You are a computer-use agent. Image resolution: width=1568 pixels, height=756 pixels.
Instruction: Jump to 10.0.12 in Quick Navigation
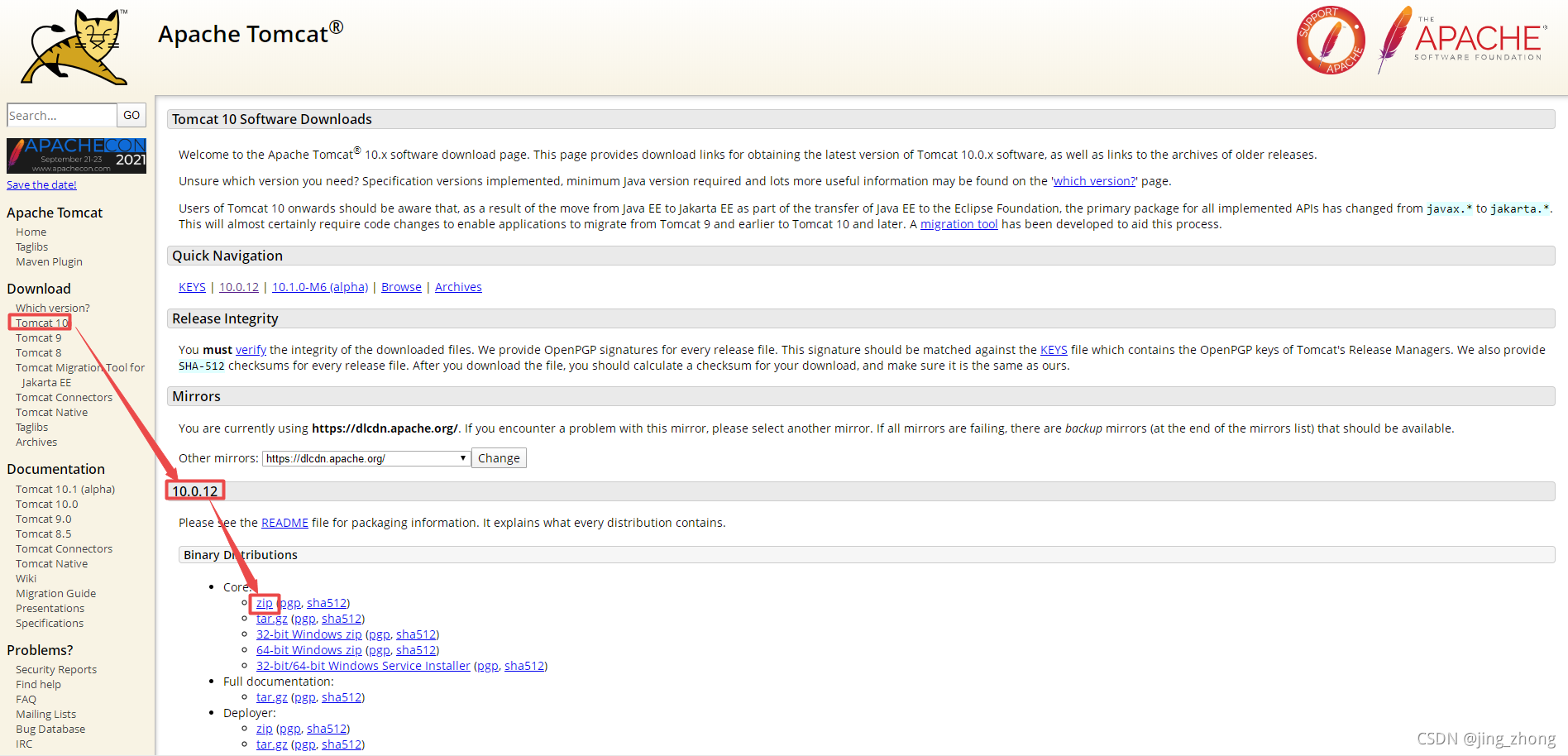click(x=239, y=287)
